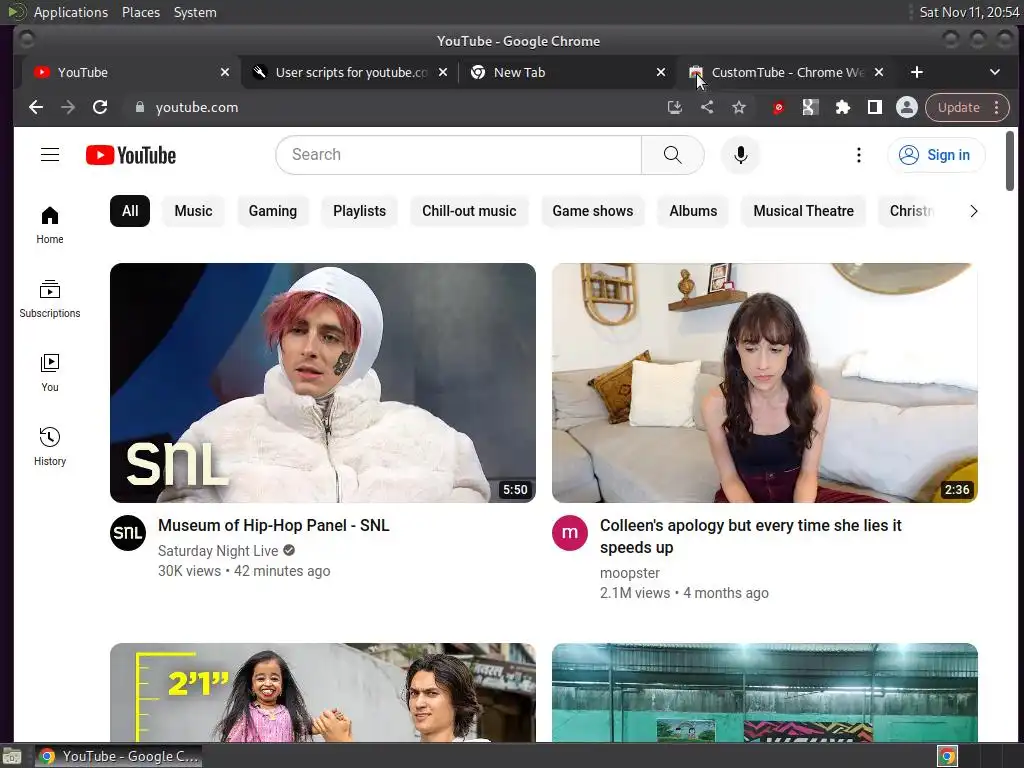Filter by Playlists chip
1024x768 pixels.
pos(359,211)
